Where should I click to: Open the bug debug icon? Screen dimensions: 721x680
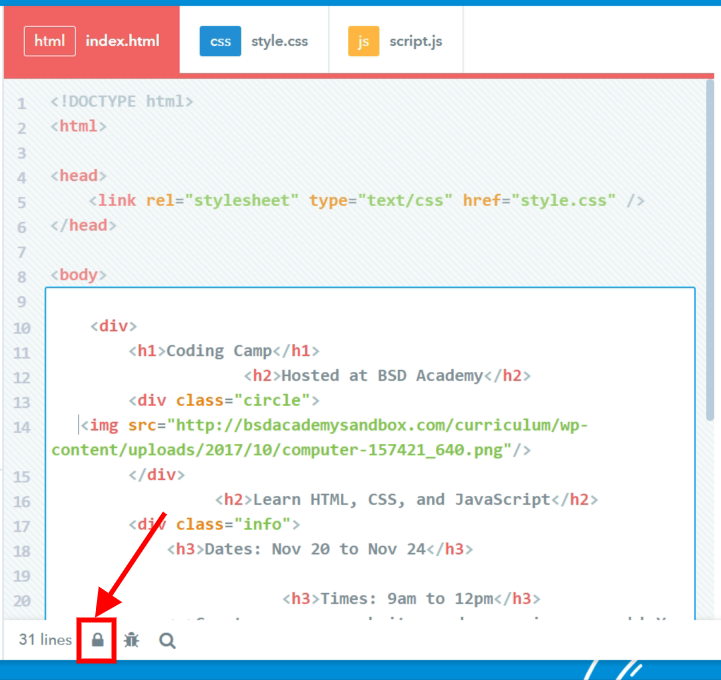tap(132, 640)
